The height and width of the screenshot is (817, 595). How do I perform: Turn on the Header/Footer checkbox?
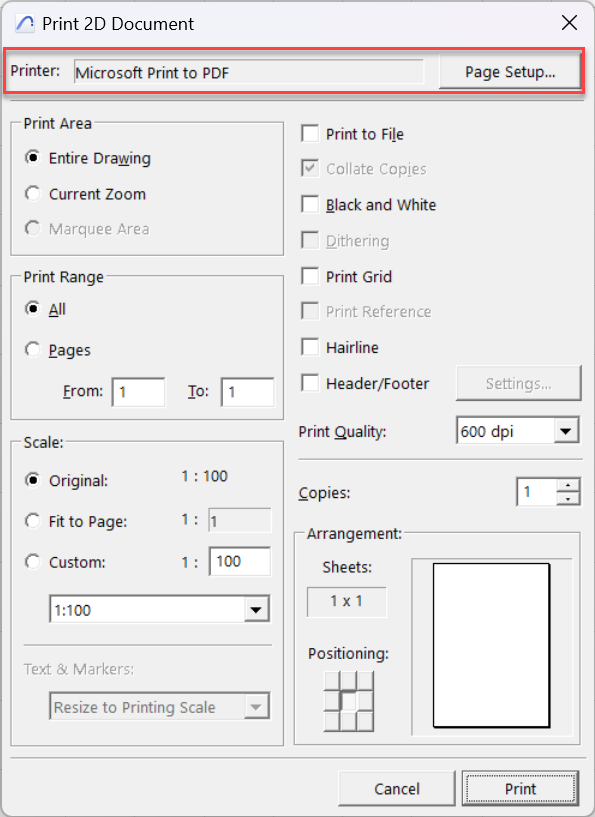click(310, 383)
